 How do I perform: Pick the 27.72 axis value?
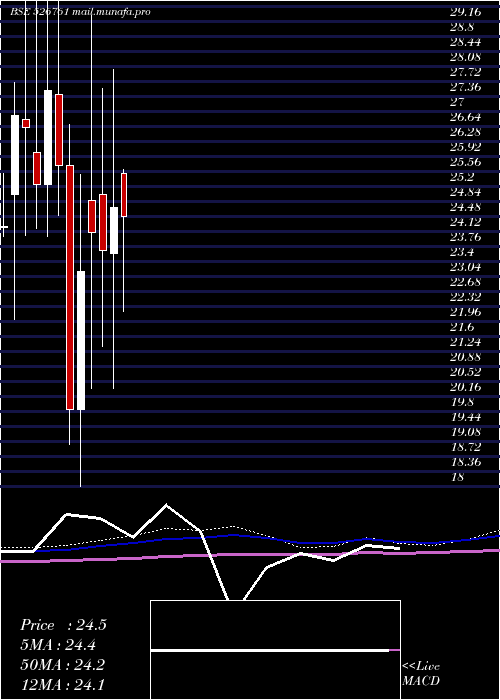point(465,72)
